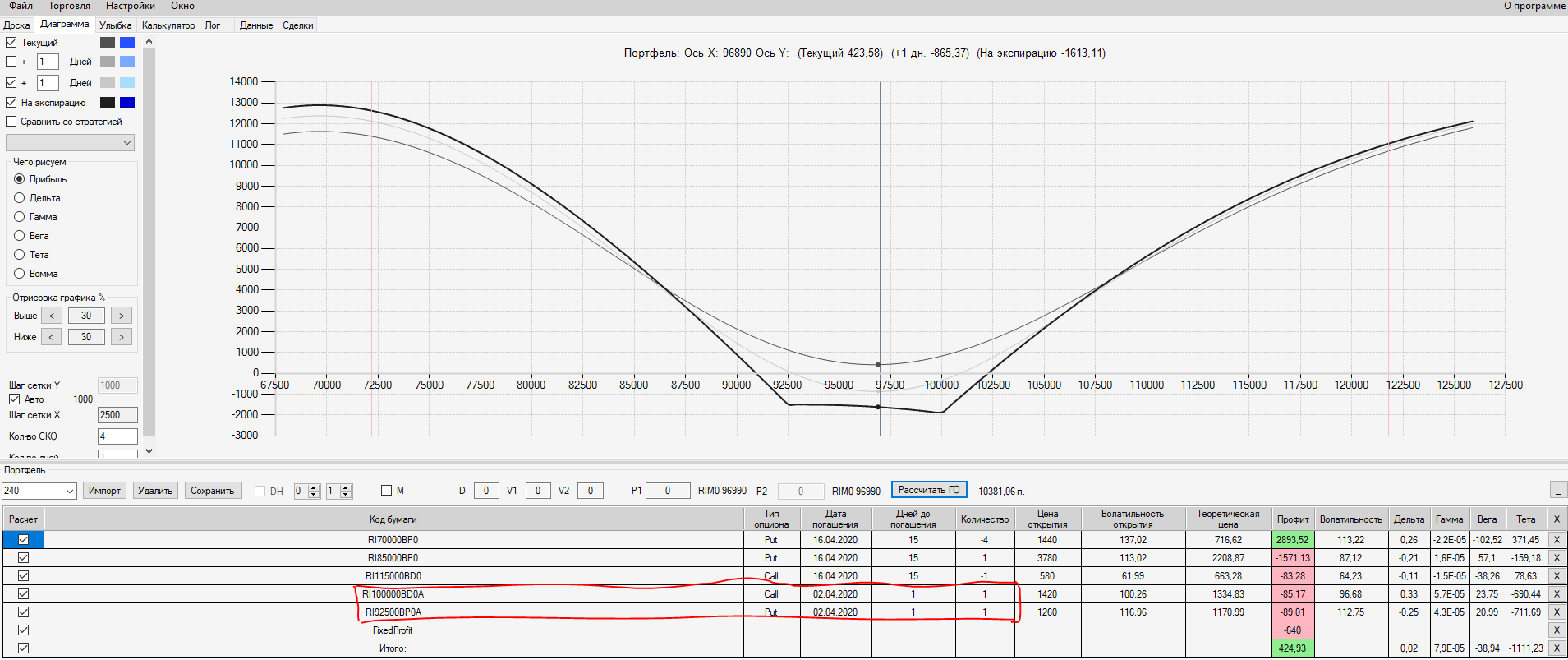Enable the Сравнить со стратегией checkbox
Image resolution: width=1568 pixels, height=660 pixels.
click(x=11, y=122)
